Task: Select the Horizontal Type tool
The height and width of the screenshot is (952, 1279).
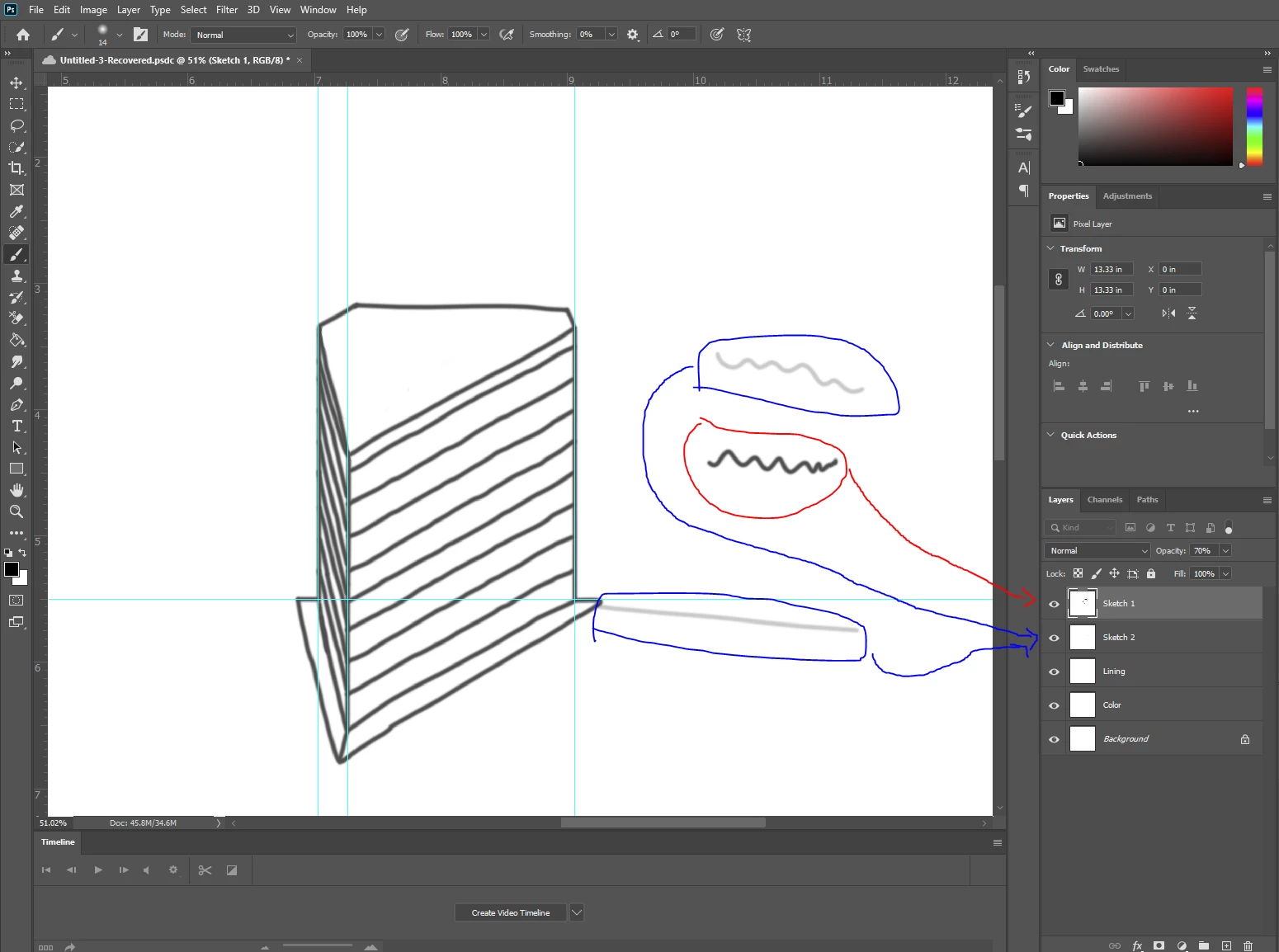Action: click(17, 426)
